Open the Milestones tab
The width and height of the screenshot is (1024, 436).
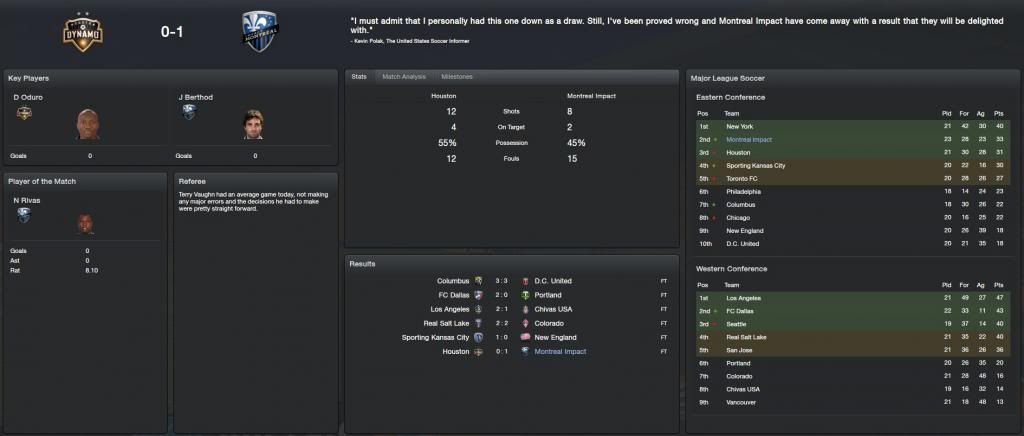(x=457, y=77)
